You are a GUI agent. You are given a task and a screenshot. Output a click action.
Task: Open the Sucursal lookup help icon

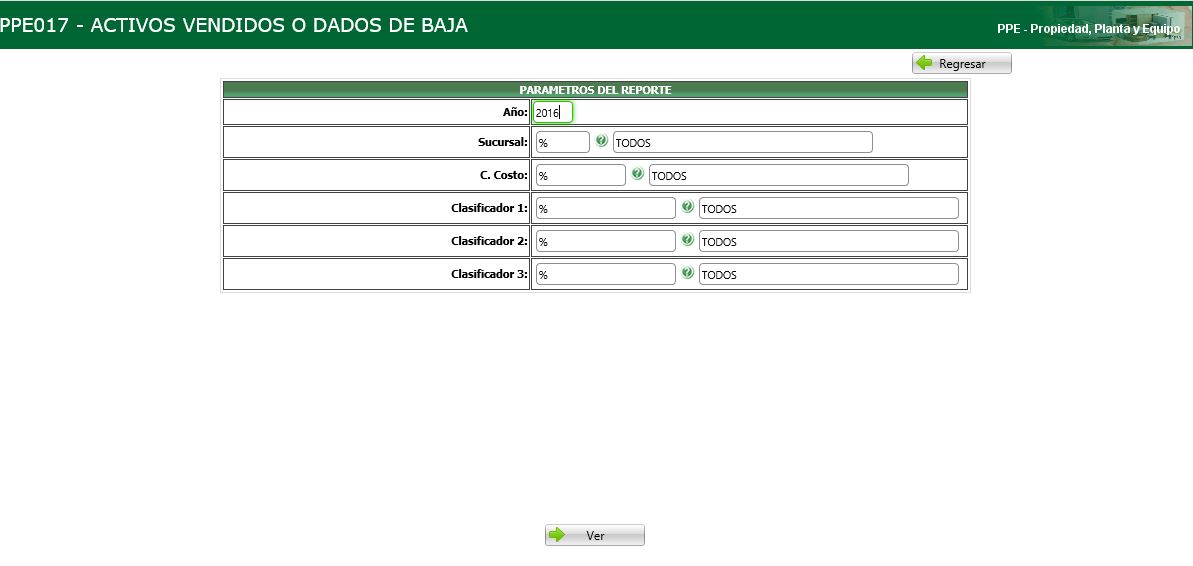point(602,141)
